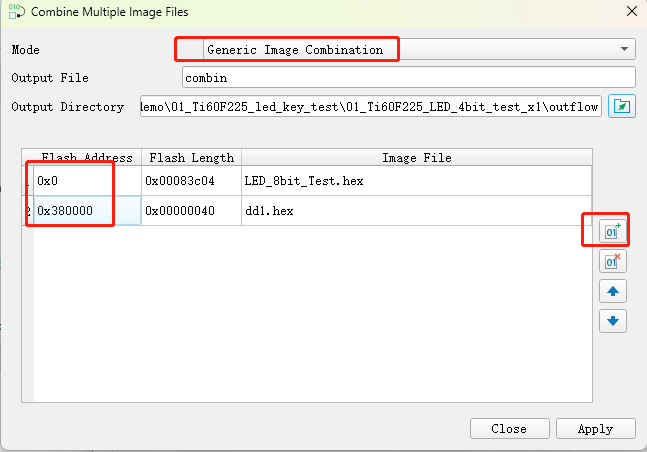Move selected image up with arrow

(x=612, y=291)
